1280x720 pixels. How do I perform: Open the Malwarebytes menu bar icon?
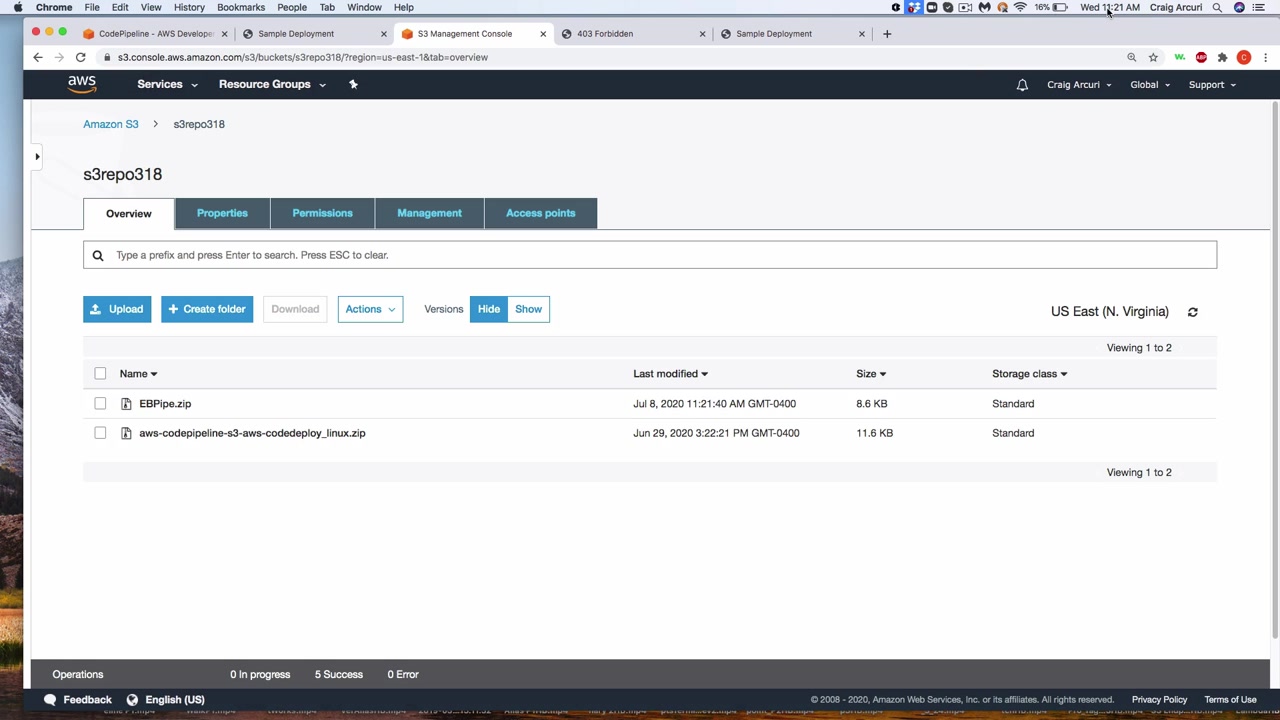point(985,7)
